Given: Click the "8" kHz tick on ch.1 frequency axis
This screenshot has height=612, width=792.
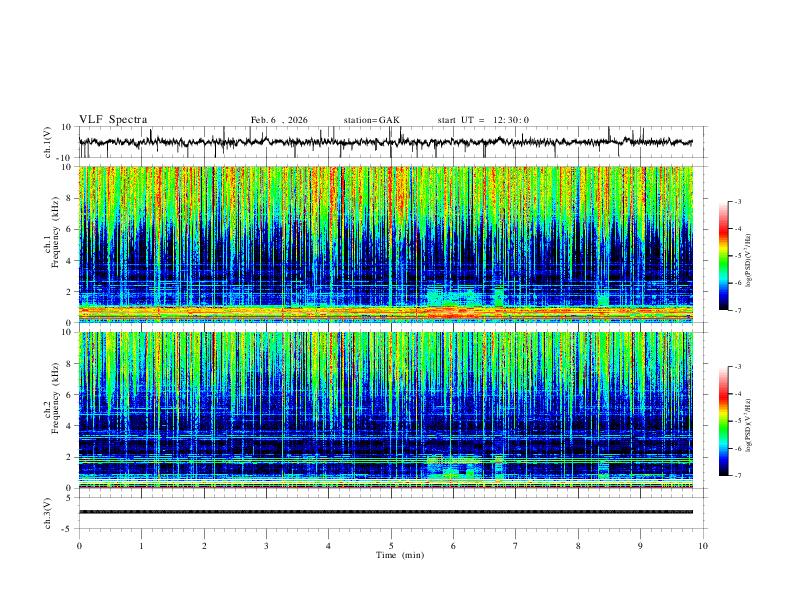Looking at the screenshot, I should click(69, 198).
